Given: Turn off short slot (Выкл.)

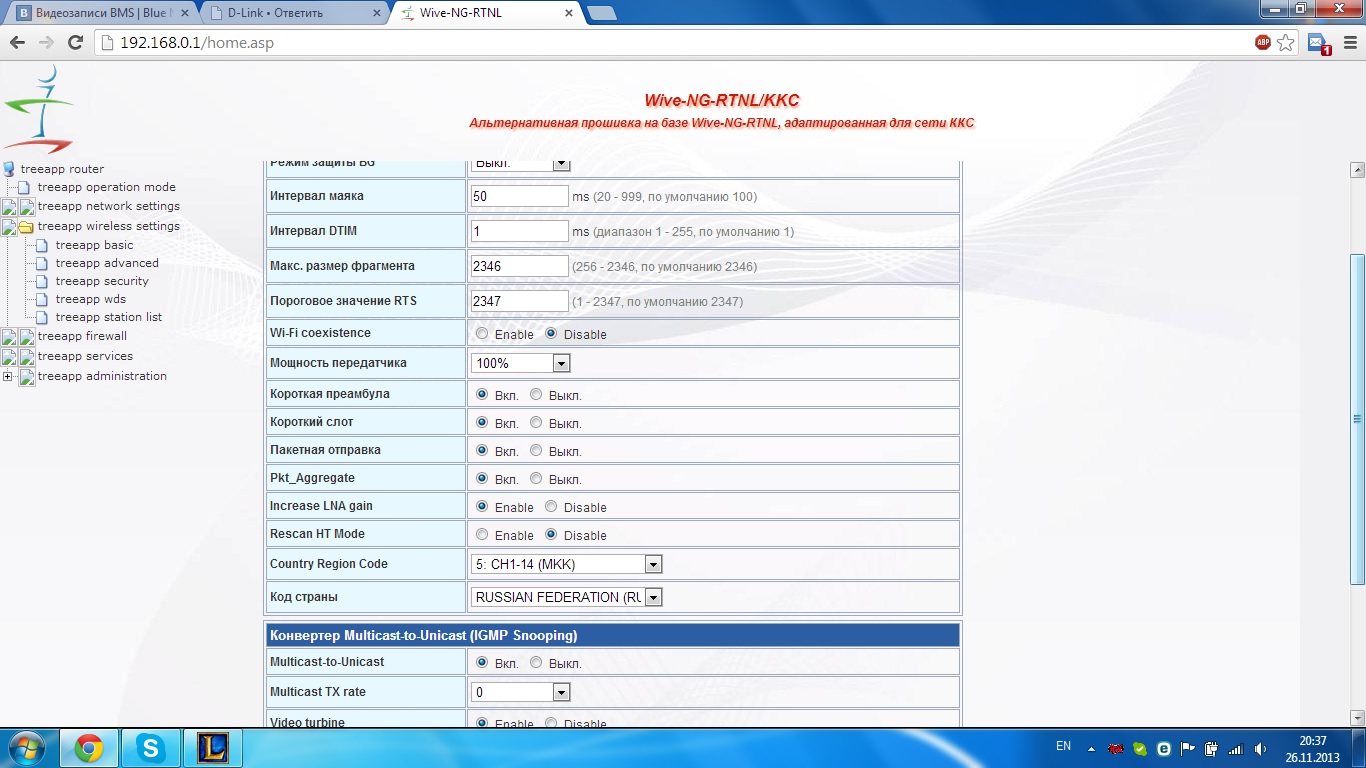Looking at the screenshot, I should pyautogui.click(x=537, y=423).
